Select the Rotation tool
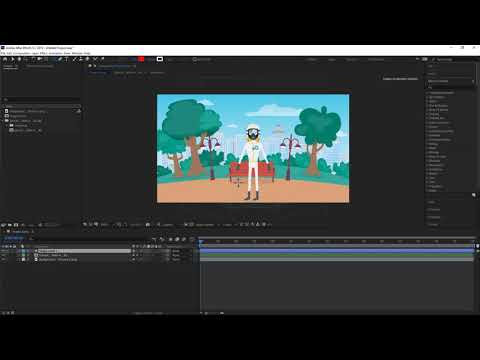The width and height of the screenshot is (480, 360). [33, 59]
